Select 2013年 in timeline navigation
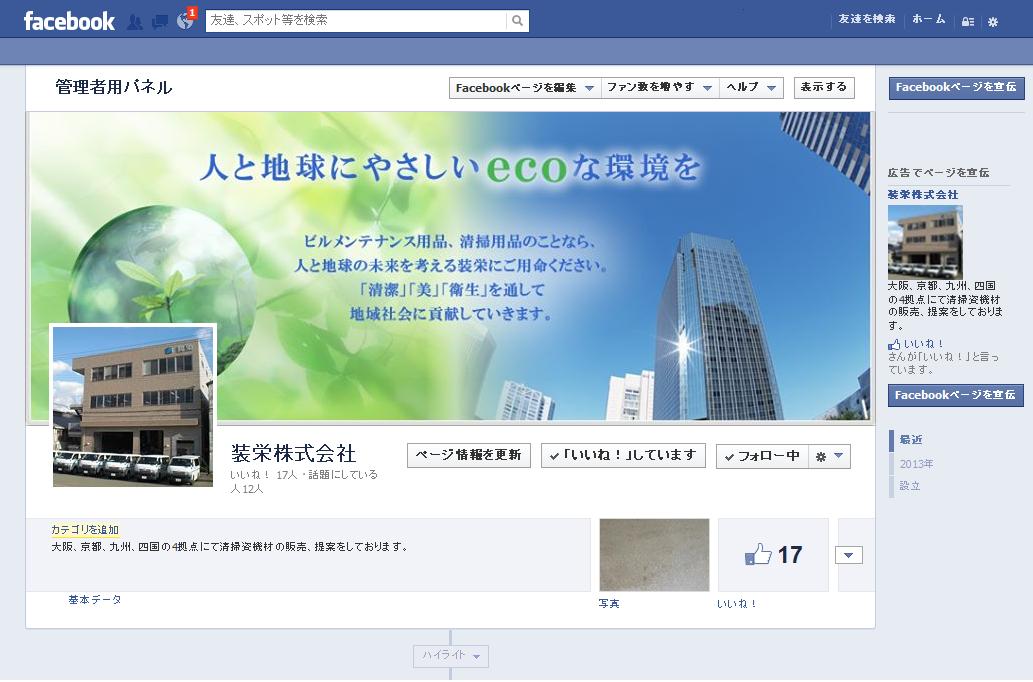The width and height of the screenshot is (1033, 682). (x=916, y=464)
